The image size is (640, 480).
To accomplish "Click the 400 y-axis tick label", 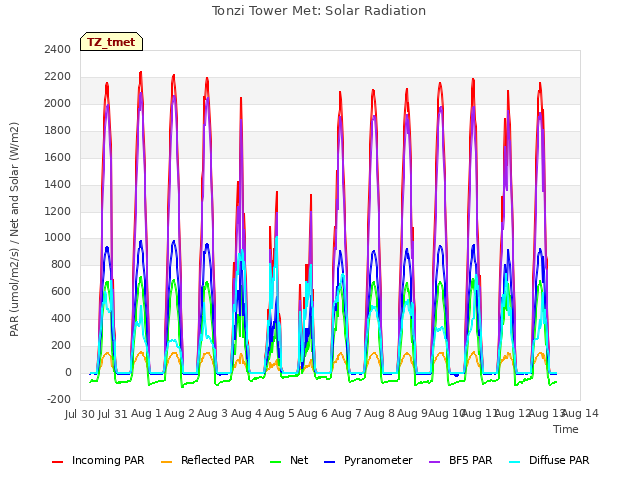I will click(x=61, y=318).
